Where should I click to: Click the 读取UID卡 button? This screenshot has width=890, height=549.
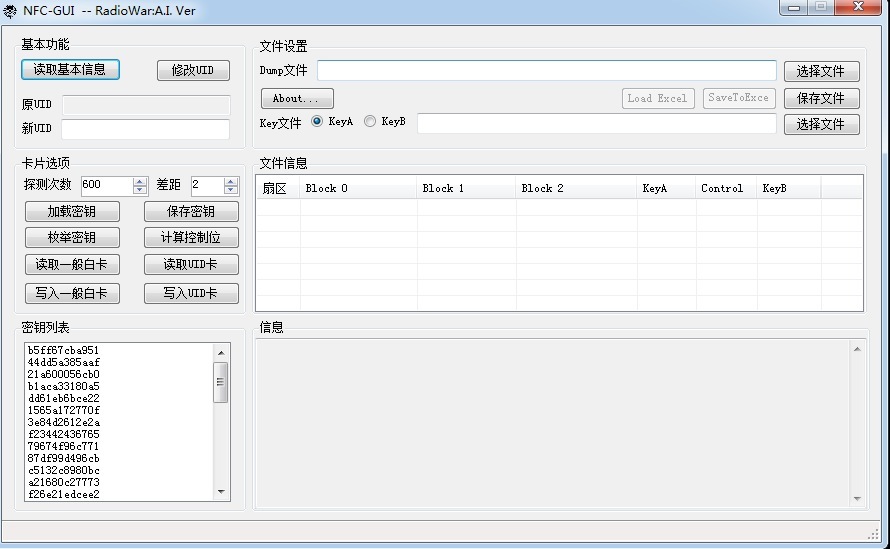(191, 265)
